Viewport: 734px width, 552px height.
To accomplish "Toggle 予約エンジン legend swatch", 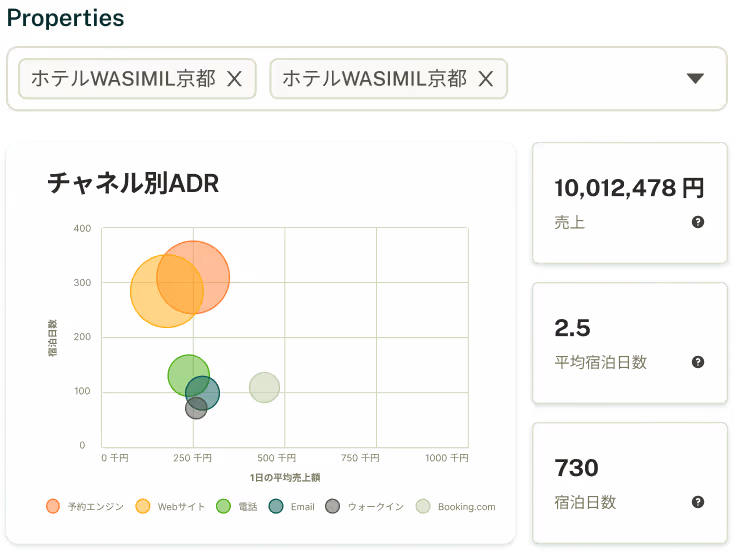I will 53,506.
